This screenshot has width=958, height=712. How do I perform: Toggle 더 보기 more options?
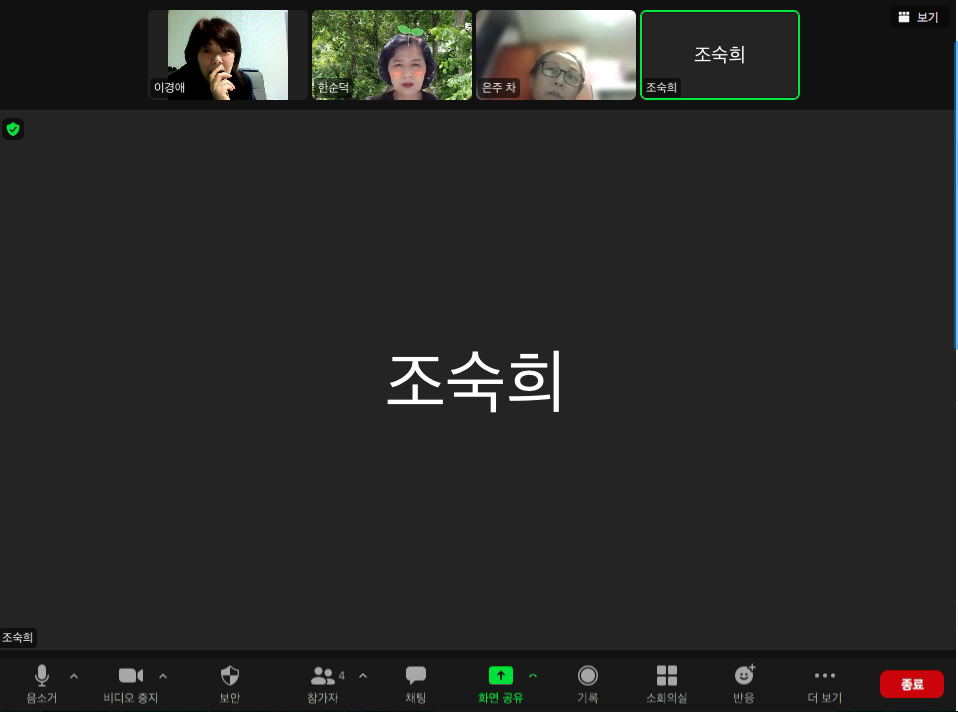[x=824, y=684]
